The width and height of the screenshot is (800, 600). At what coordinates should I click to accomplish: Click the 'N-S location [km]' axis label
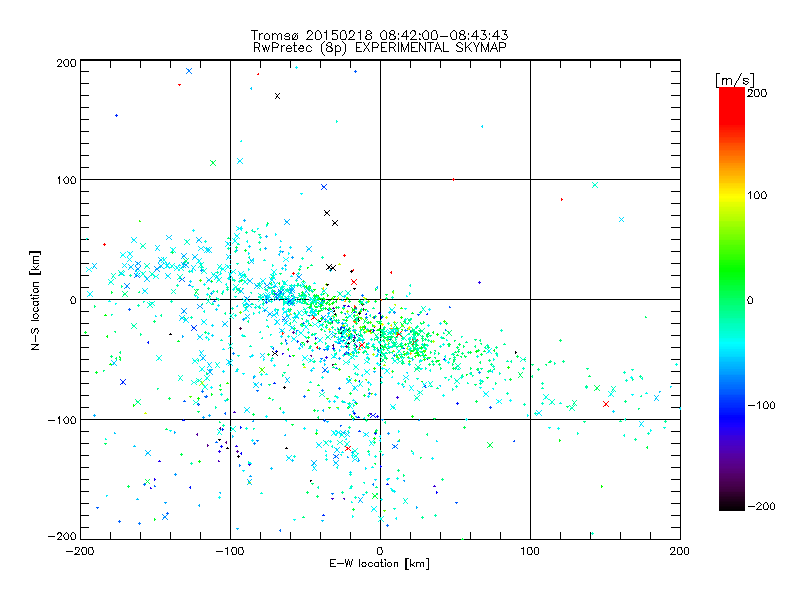coord(35,301)
